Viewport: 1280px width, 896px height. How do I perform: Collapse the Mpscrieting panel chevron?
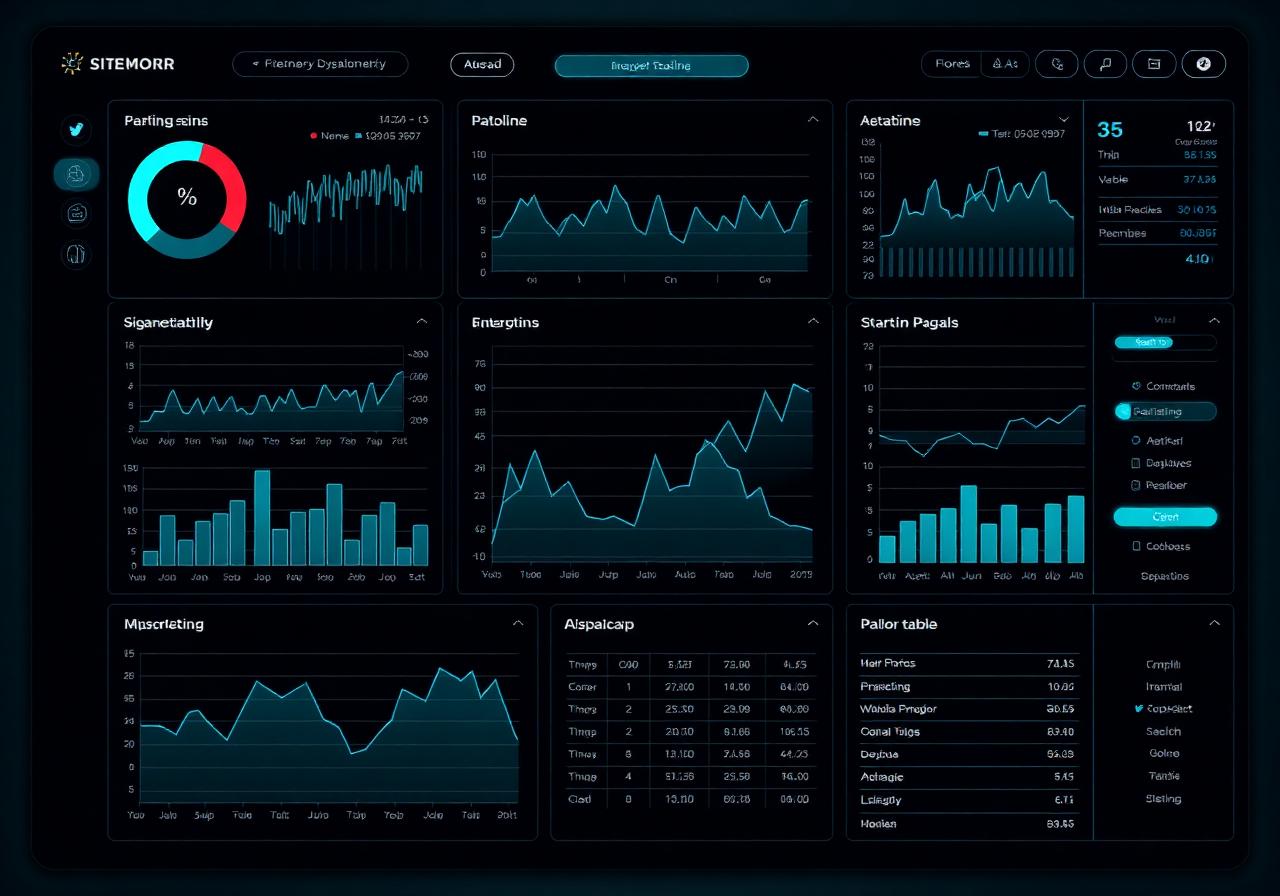518,623
